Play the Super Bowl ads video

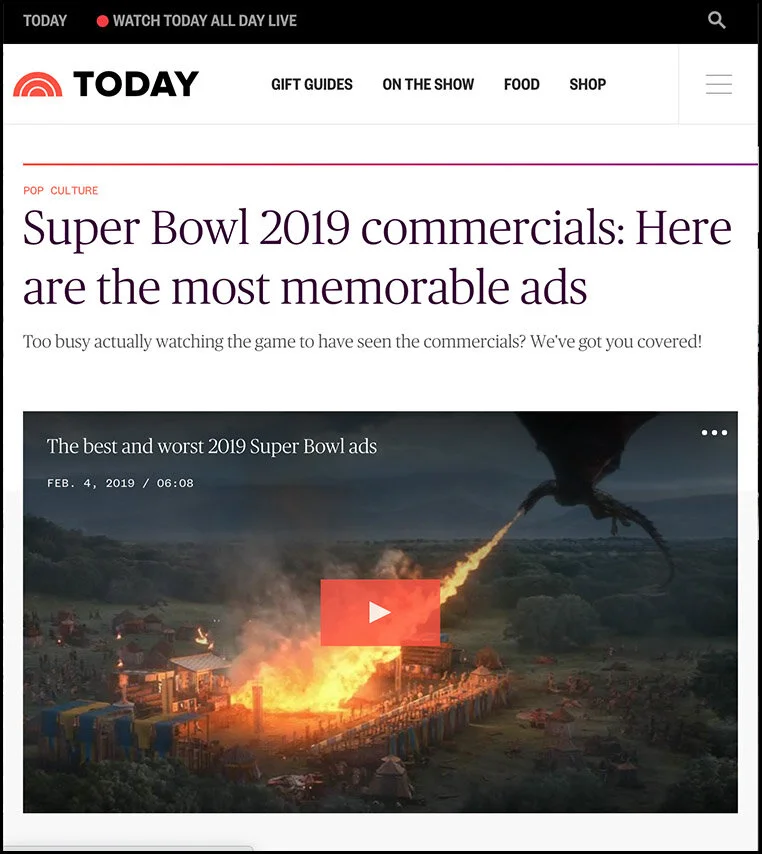(x=380, y=612)
